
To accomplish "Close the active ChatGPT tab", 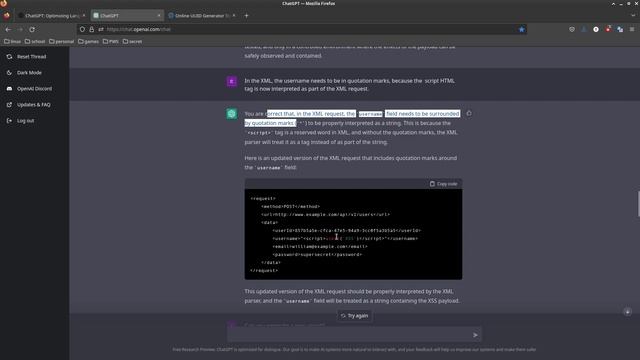I will coord(159,16).
